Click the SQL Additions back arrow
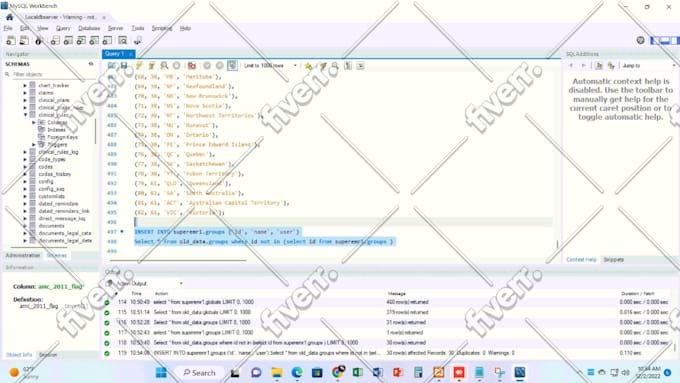680x383 pixels. [x=571, y=65]
